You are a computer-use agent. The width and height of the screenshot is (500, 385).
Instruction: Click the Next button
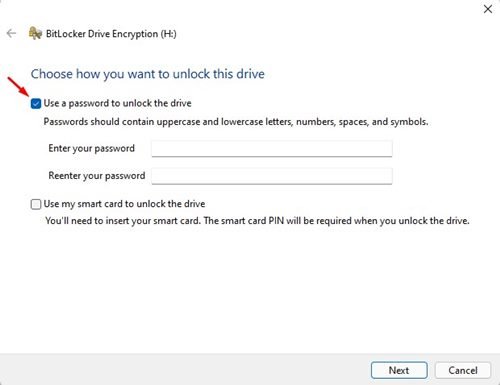click(399, 370)
